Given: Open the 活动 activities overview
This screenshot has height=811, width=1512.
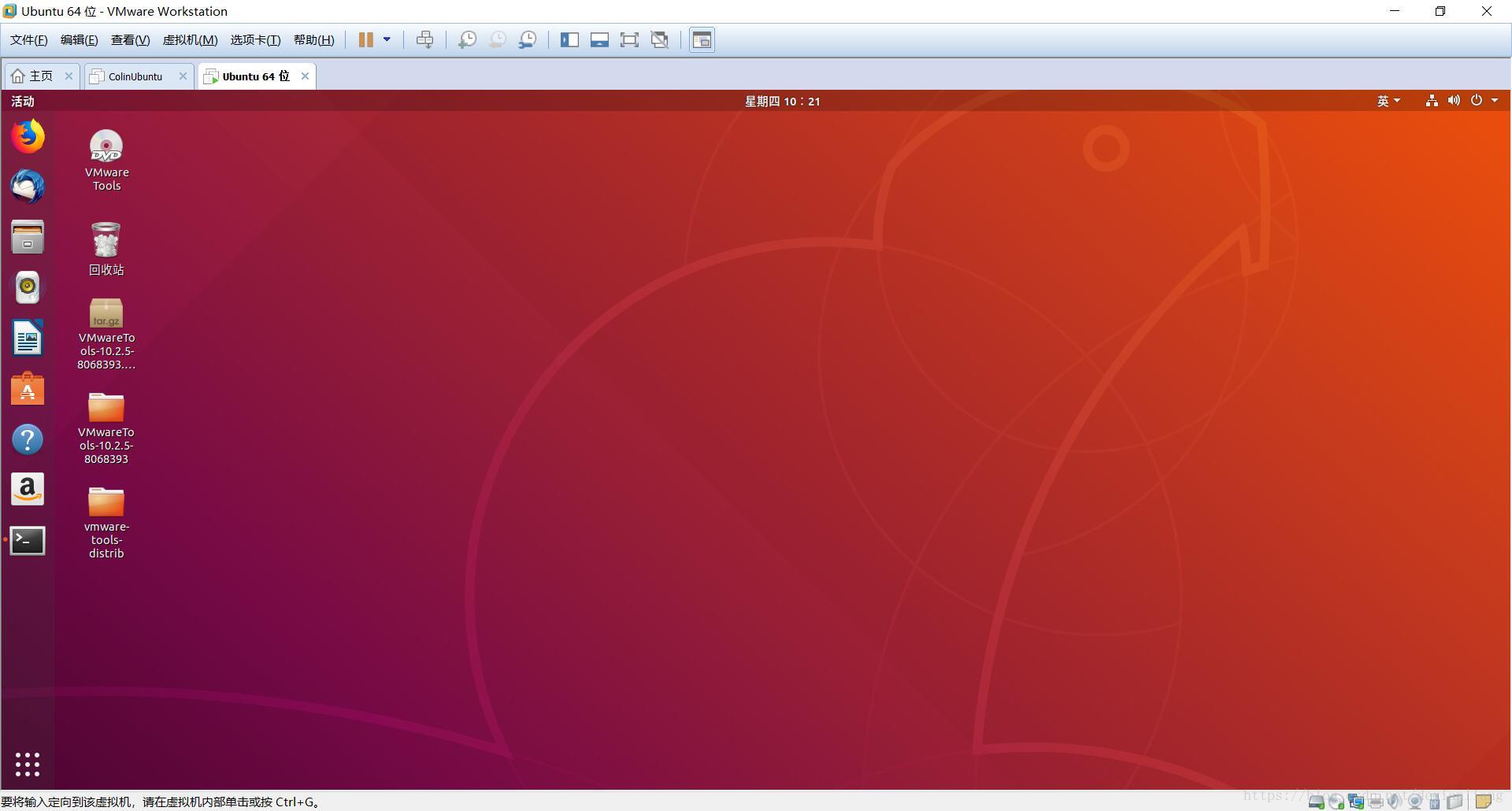Looking at the screenshot, I should tap(23, 101).
